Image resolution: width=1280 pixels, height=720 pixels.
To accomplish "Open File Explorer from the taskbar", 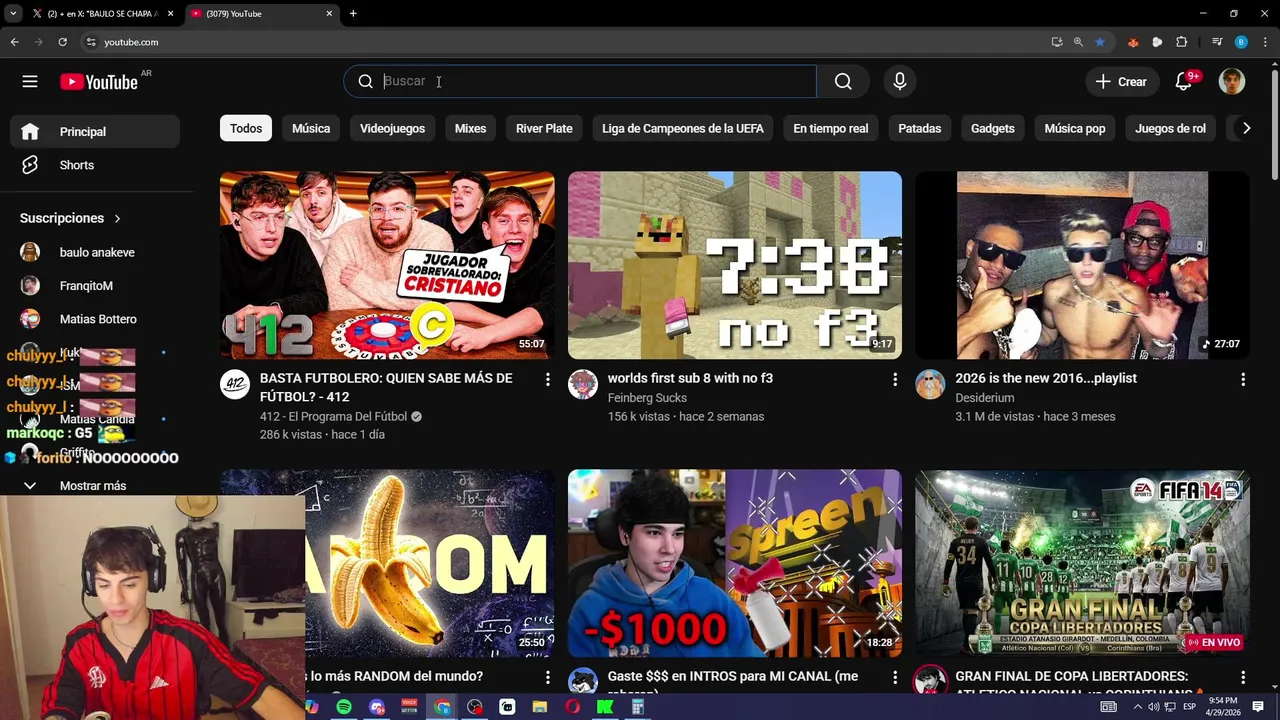I will point(540,707).
